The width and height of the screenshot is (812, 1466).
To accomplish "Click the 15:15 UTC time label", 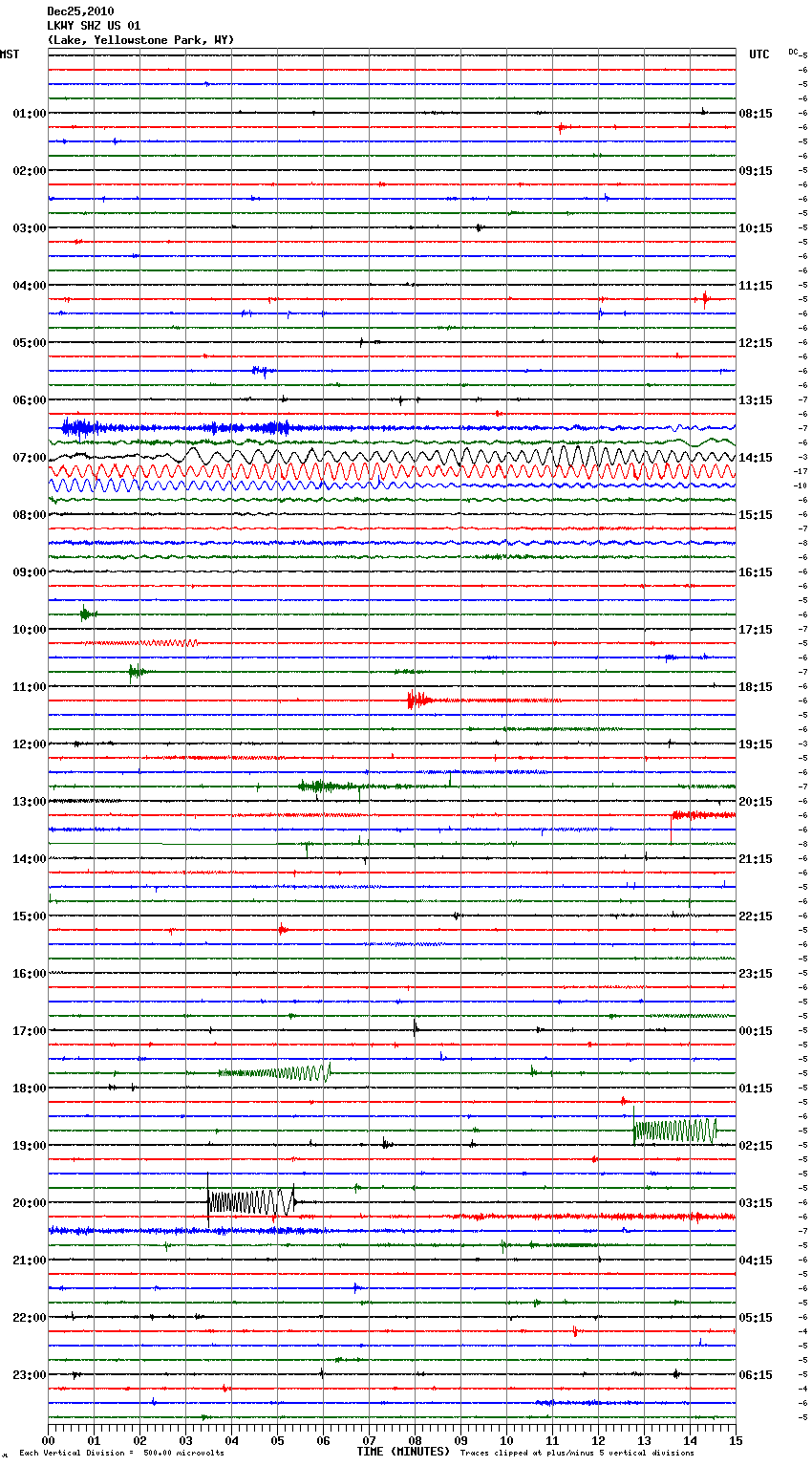I will coord(756,515).
